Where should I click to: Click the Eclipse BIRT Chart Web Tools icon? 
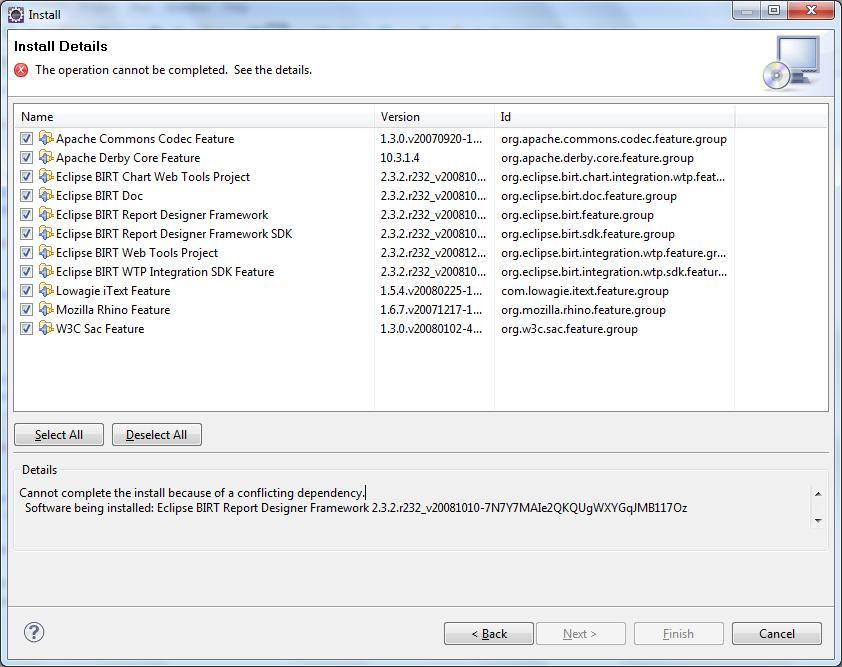47,177
